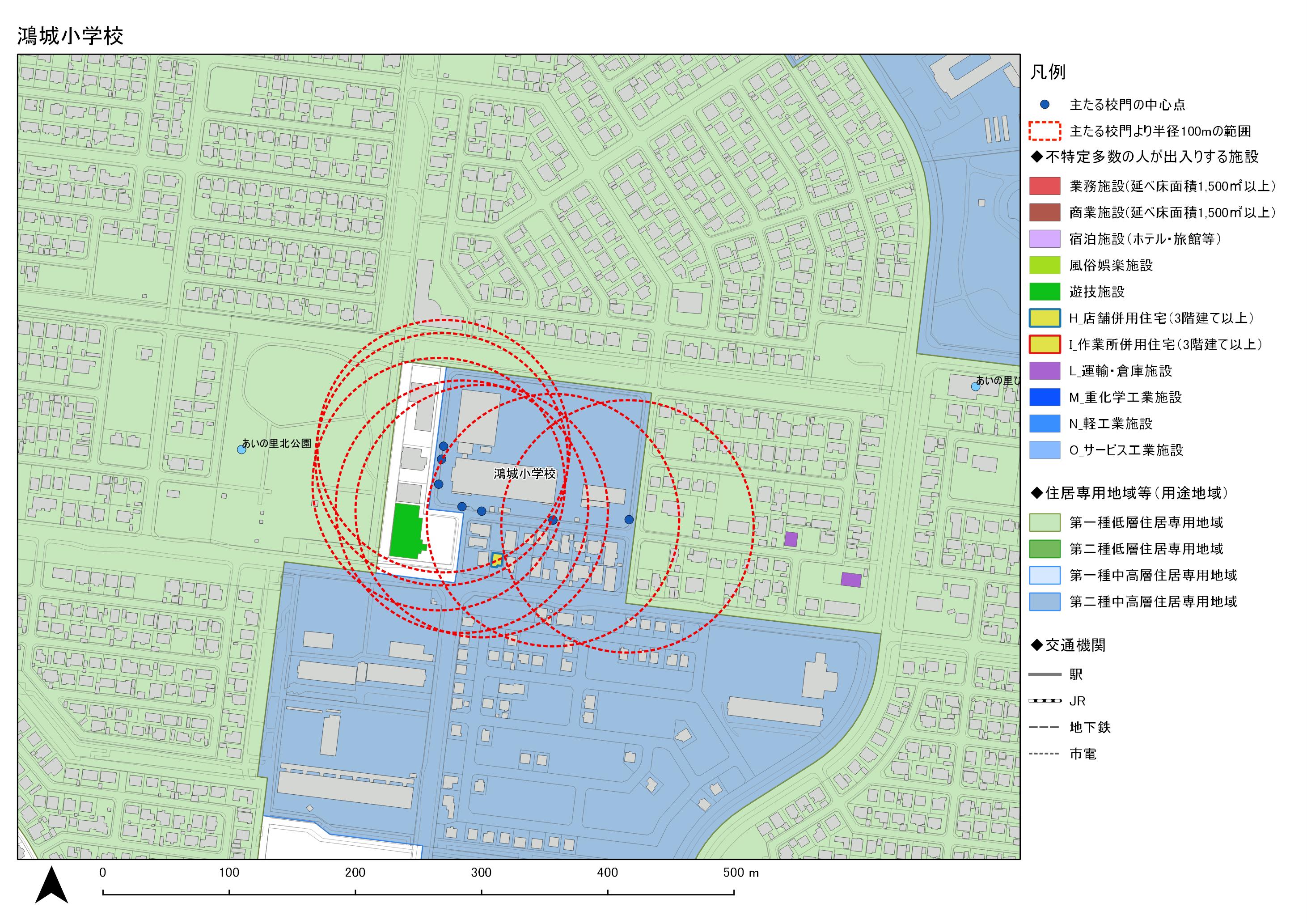Click the 風俗娯楽施設 lime swatch
This screenshot has height=924, width=1307.
pyautogui.click(x=1045, y=265)
